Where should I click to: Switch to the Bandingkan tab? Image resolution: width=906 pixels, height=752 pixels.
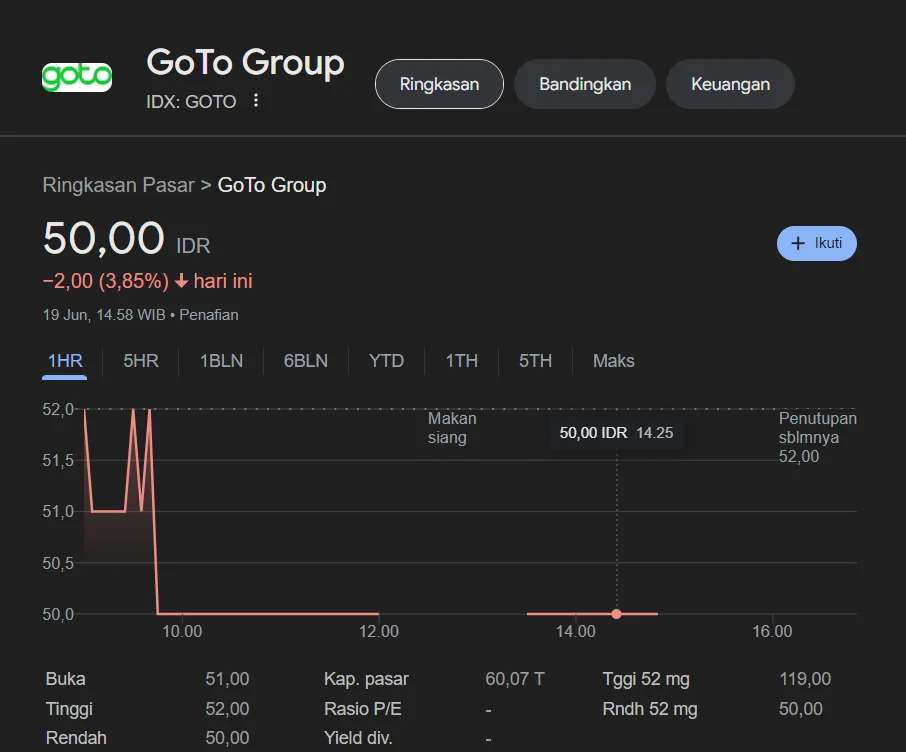[585, 84]
